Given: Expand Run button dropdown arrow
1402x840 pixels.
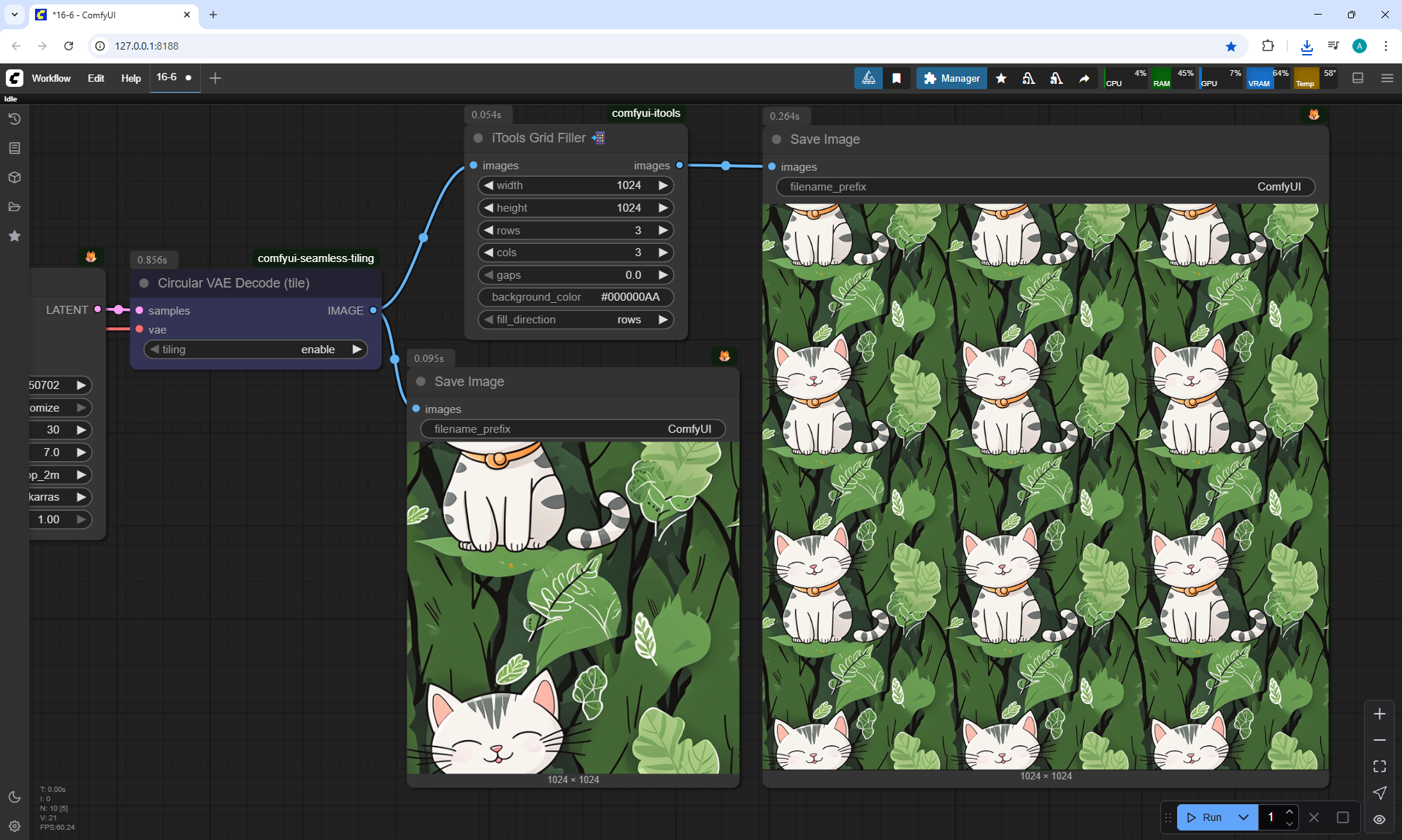Looking at the screenshot, I should [1244, 817].
